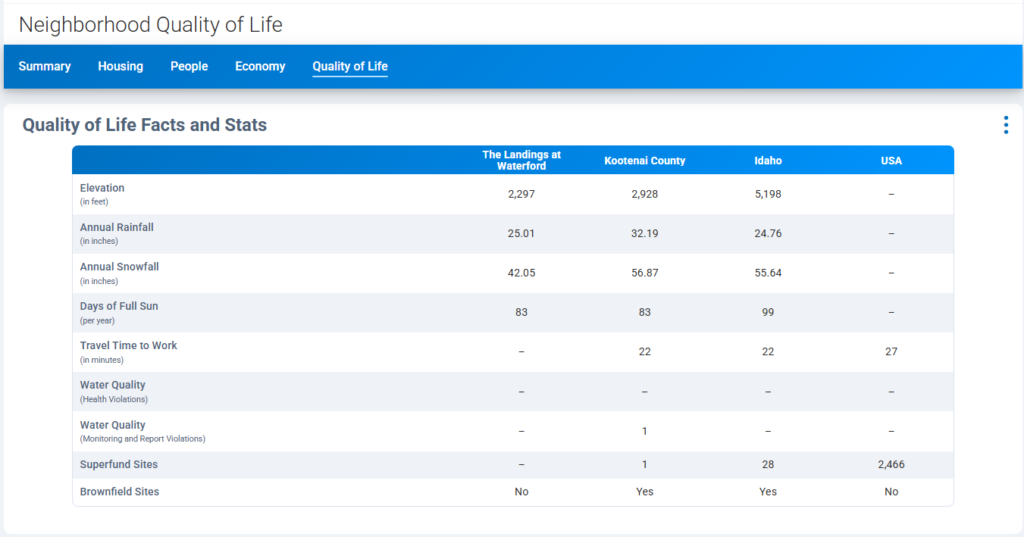The height and width of the screenshot is (537, 1024).
Task: Click the USA Superfund value 2,466
Action: [891, 465]
